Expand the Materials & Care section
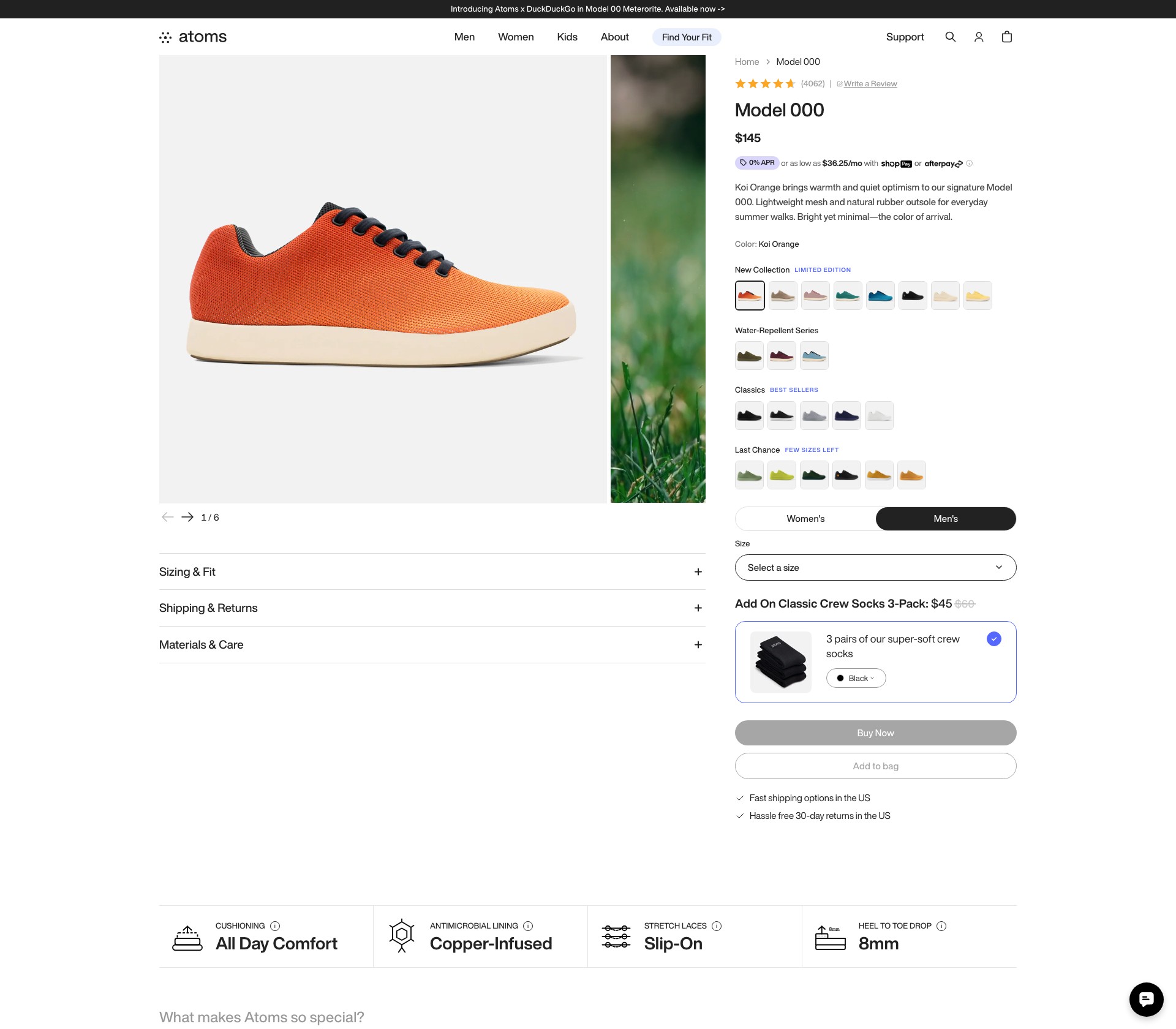This screenshot has height=1029, width=1176. (x=432, y=644)
